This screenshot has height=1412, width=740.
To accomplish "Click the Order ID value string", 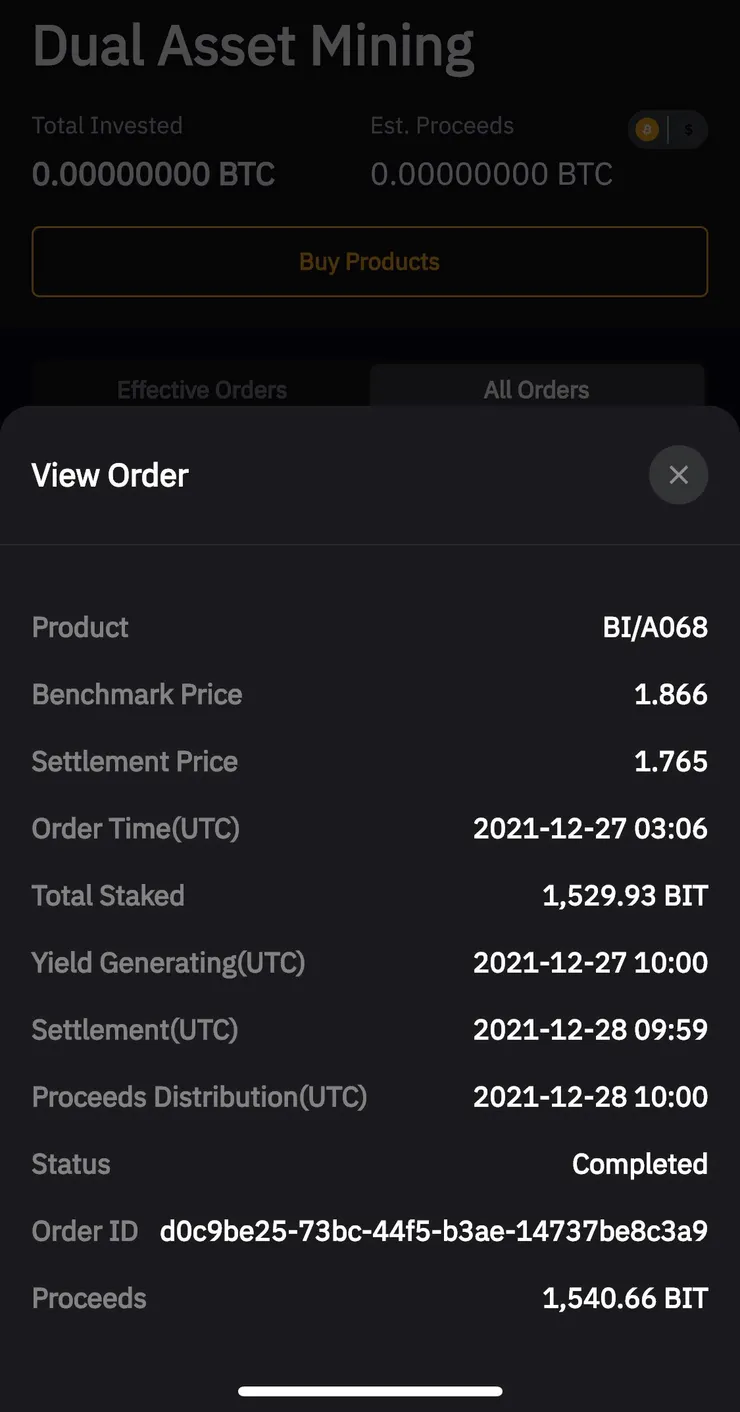I will tap(433, 1231).
